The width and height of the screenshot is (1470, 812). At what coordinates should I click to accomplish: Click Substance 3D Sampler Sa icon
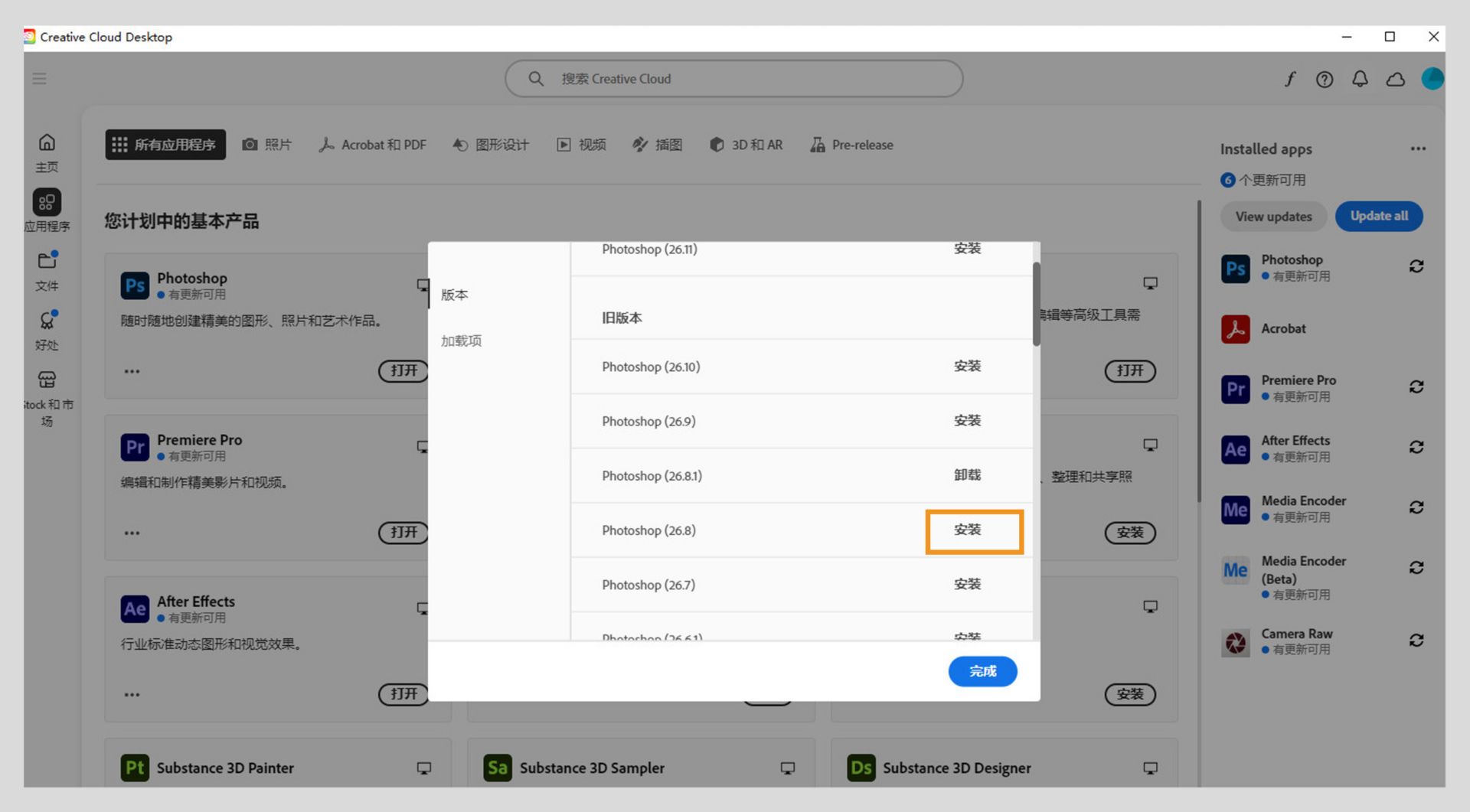tap(498, 768)
